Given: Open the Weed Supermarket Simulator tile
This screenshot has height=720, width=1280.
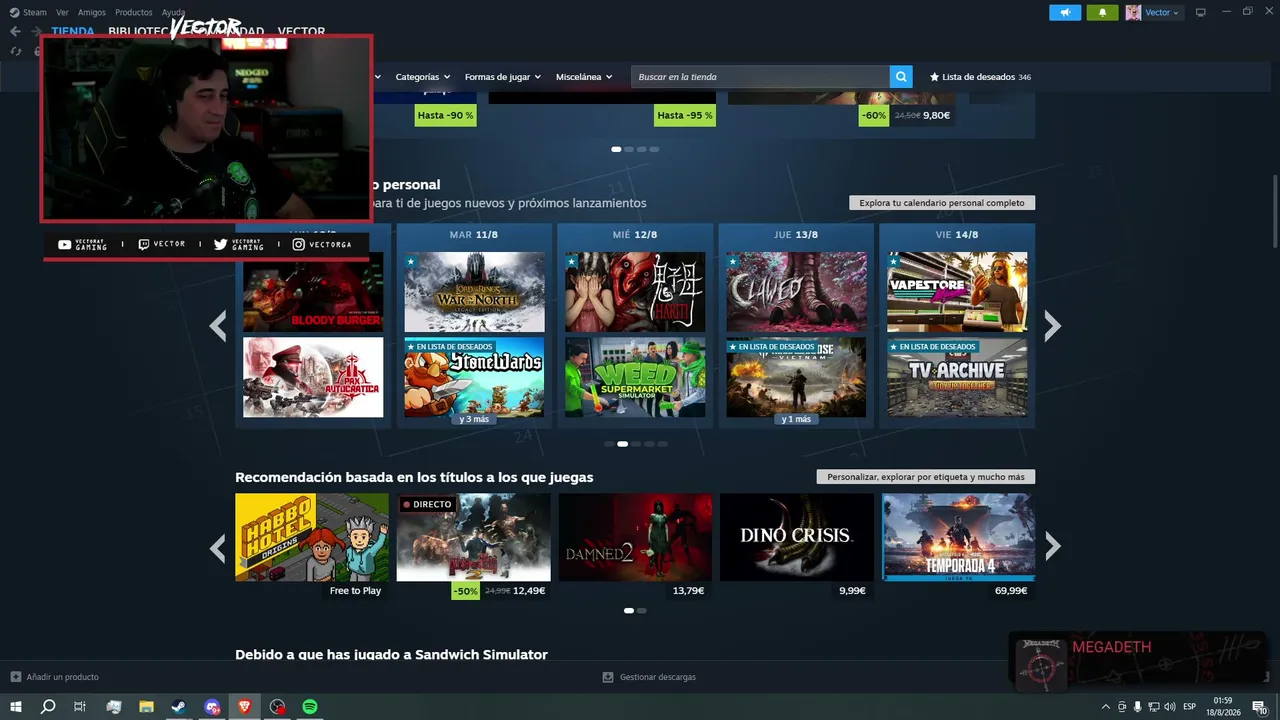Looking at the screenshot, I should (635, 377).
